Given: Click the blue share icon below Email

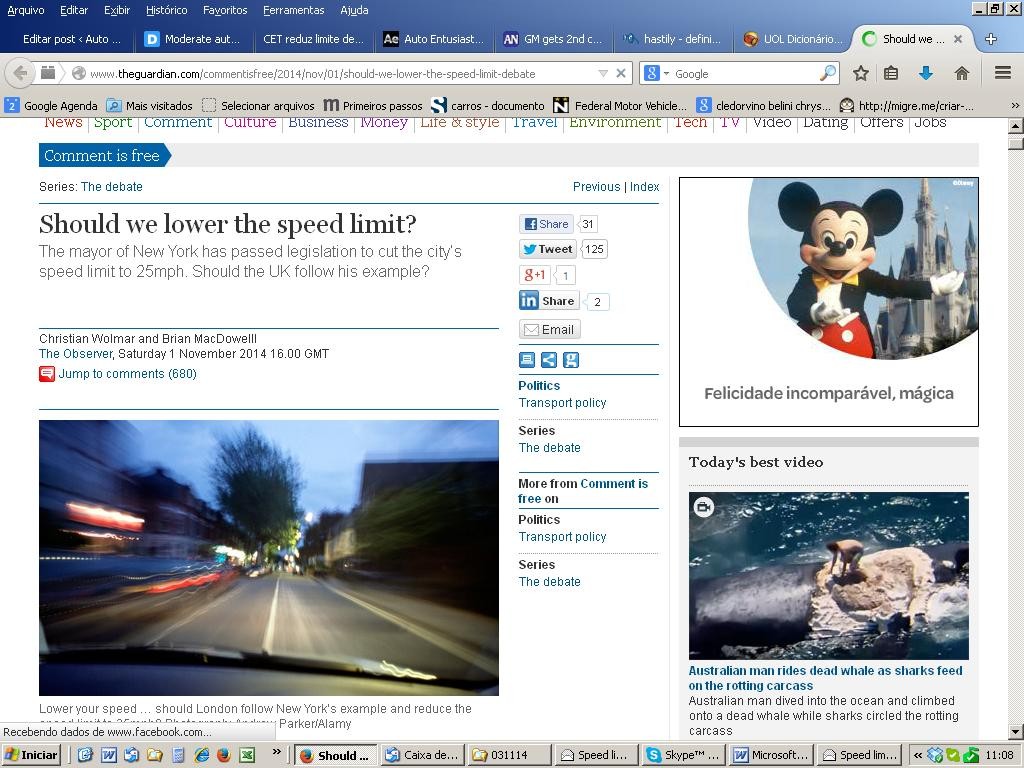Looking at the screenshot, I should pyautogui.click(x=549, y=360).
